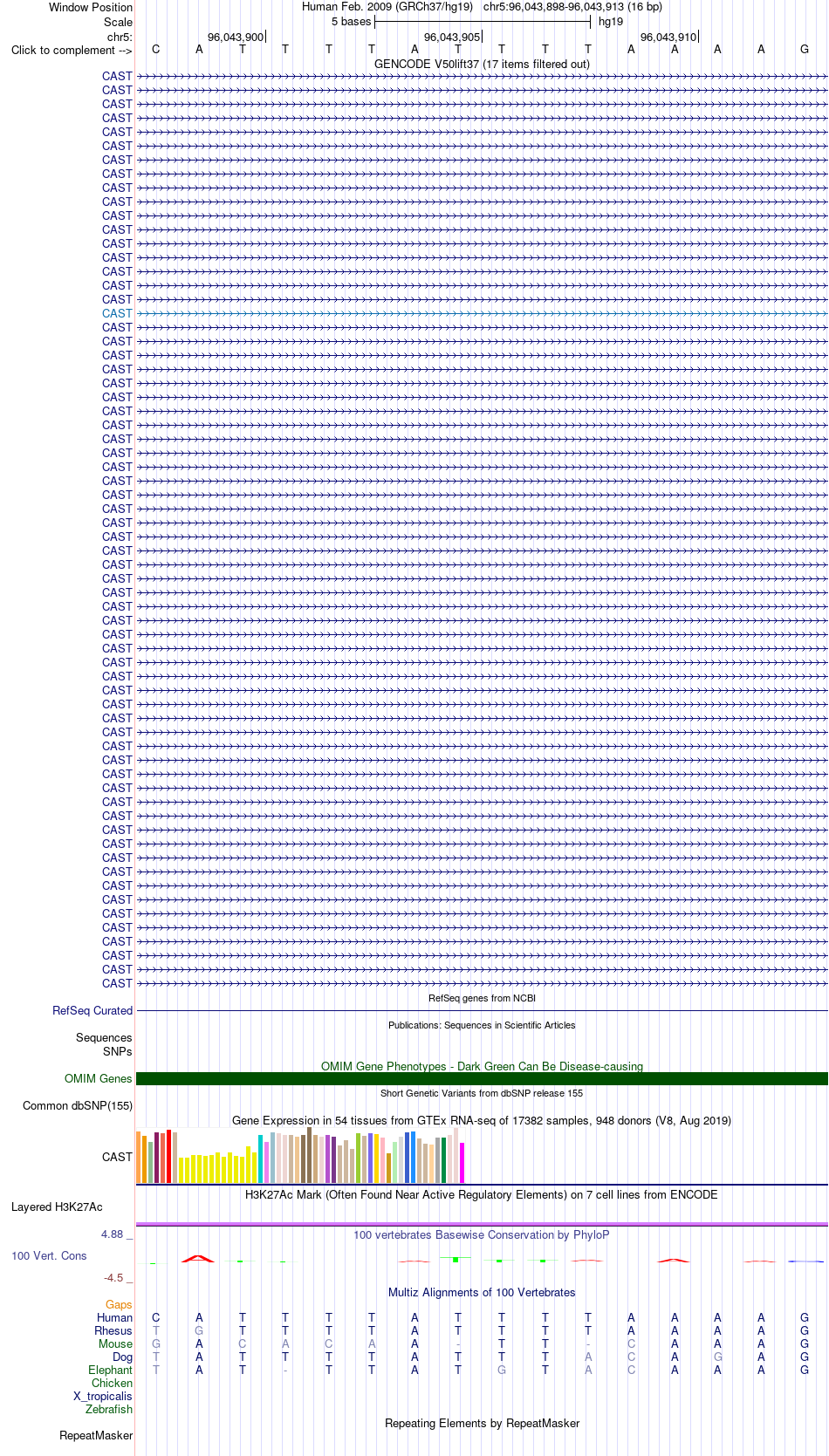Click the 'OMIM Gene Phenotypes' green track title
The image size is (829, 1456).
coord(482,1066)
